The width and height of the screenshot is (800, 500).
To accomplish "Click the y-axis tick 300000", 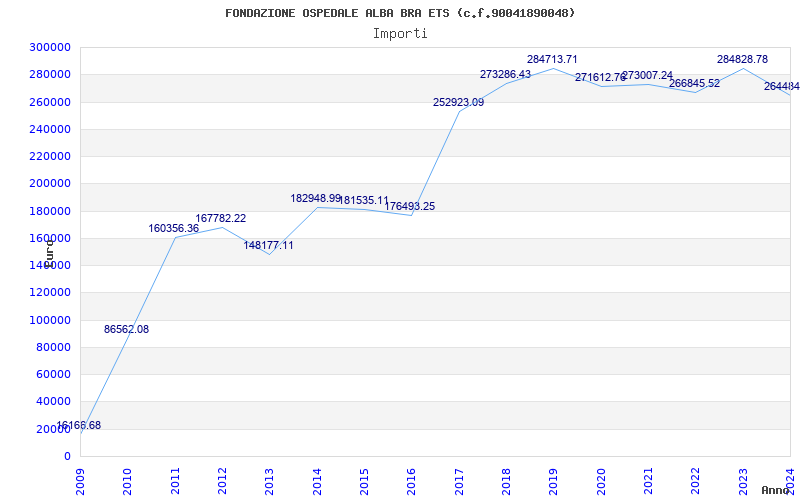I will tap(50, 47).
